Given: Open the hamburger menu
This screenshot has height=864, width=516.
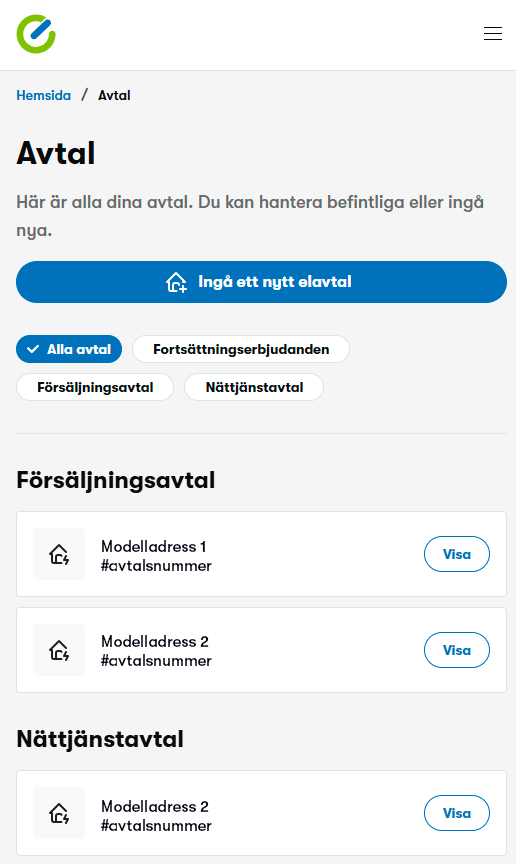Looking at the screenshot, I should coord(492,34).
